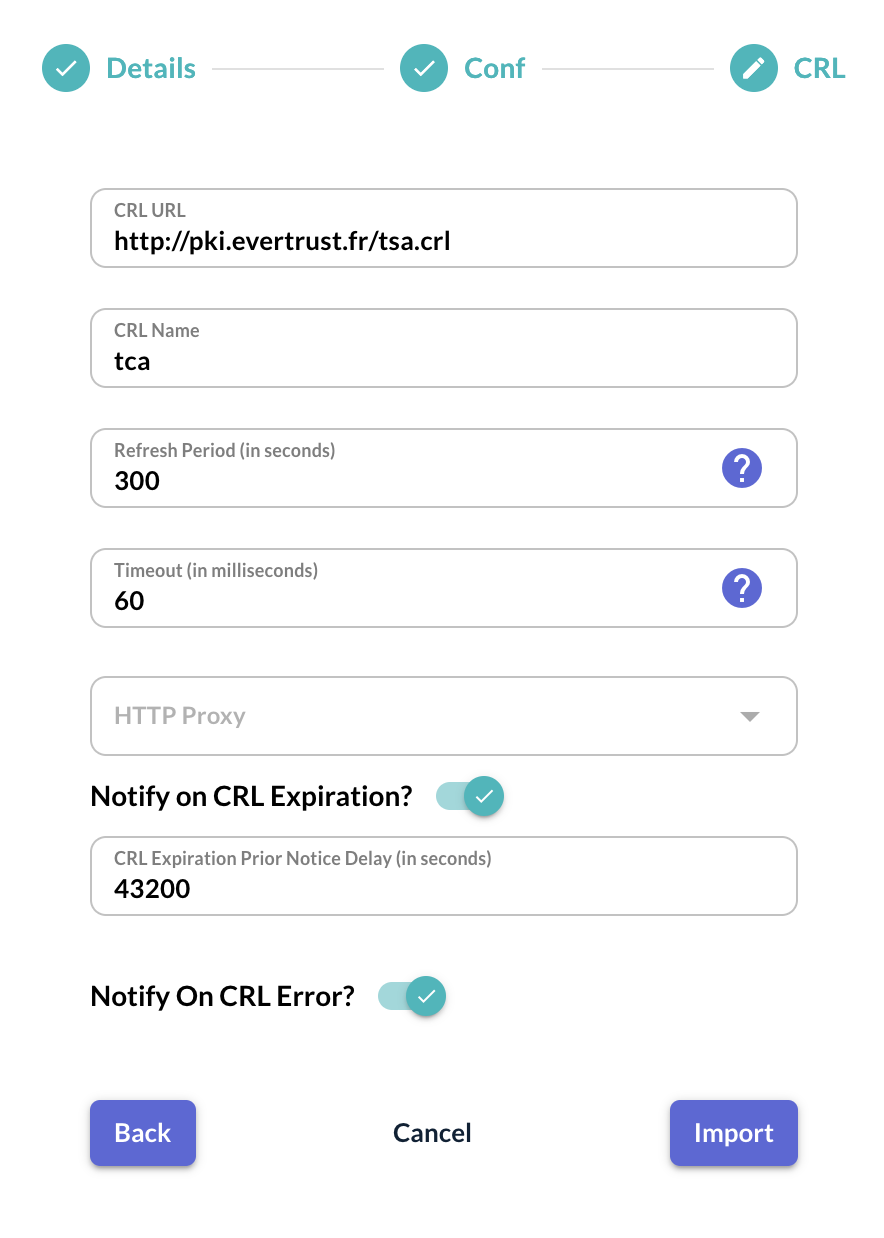
Task: Disable the Notify on CRL Expiration toggle
Action: point(471,797)
